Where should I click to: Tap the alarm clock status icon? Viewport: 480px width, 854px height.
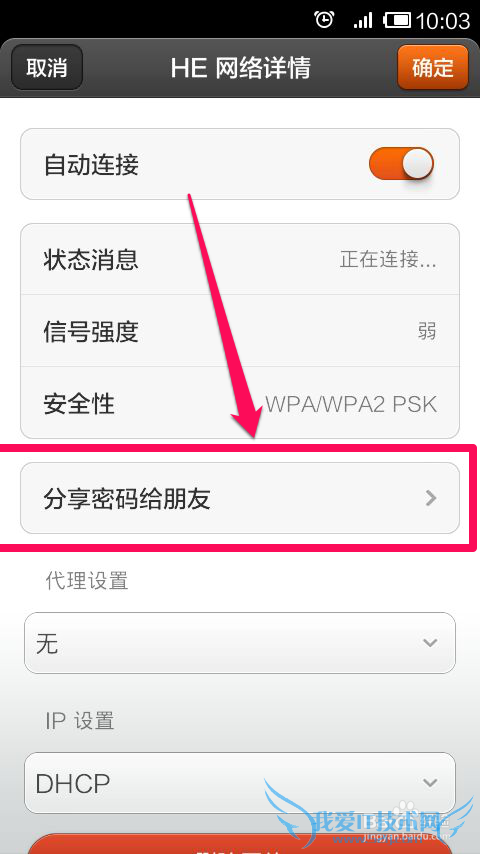coord(324,20)
